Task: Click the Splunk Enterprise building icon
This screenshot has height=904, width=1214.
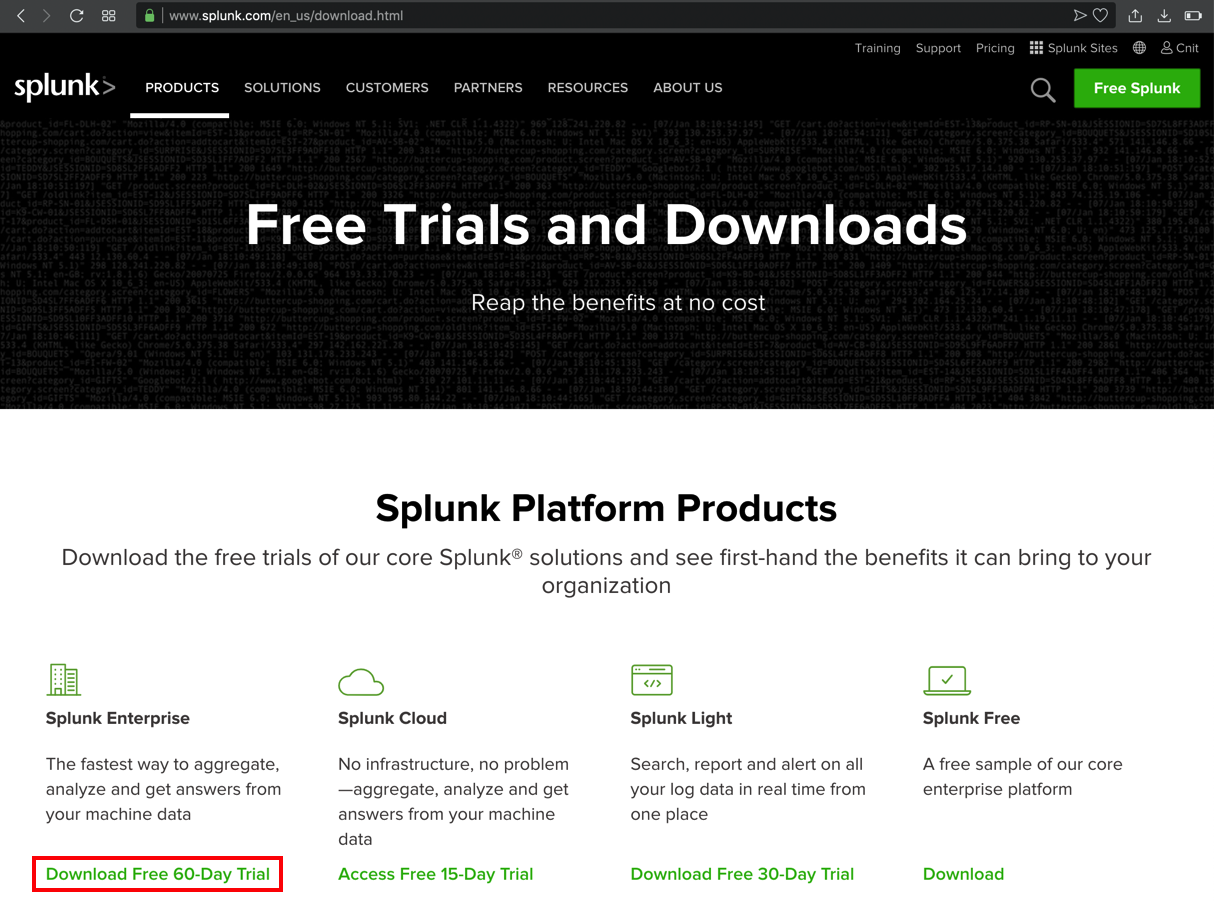Action: pos(64,680)
